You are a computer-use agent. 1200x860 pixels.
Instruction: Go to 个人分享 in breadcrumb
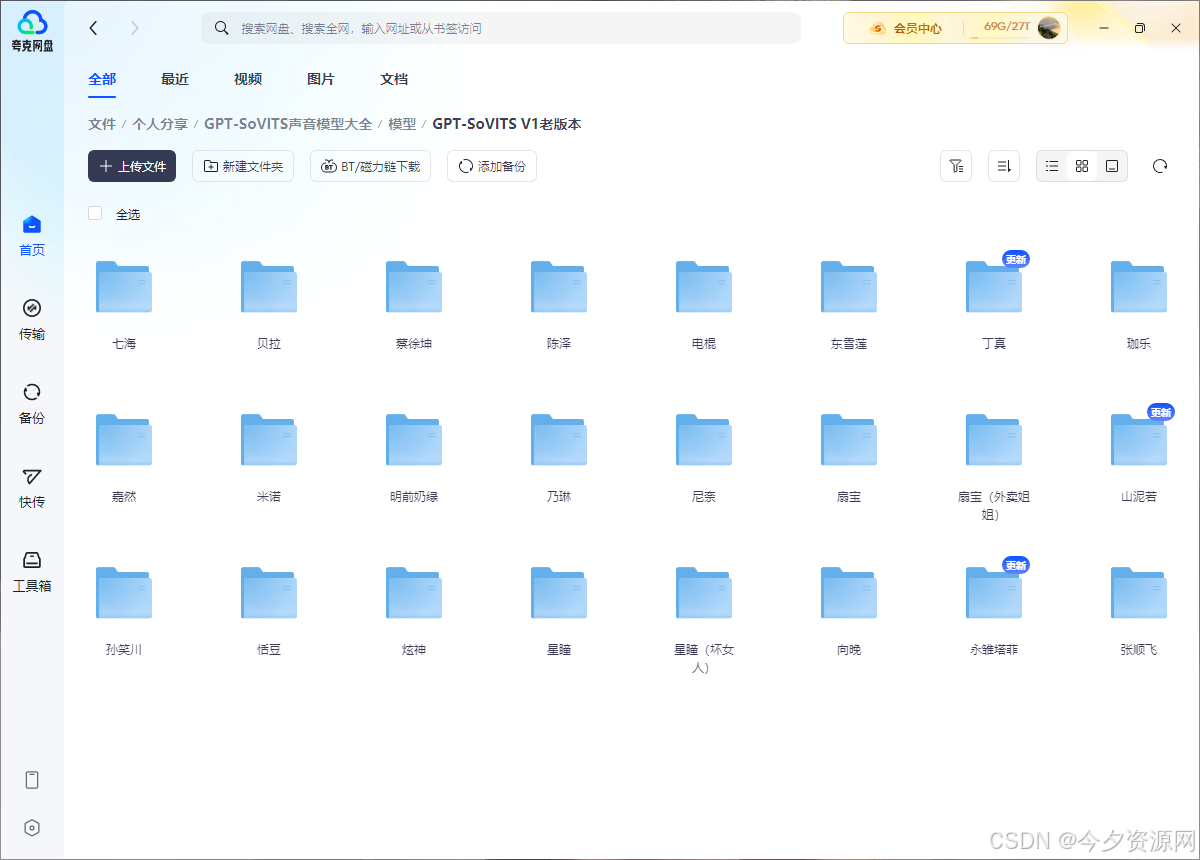pyautogui.click(x=160, y=124)
